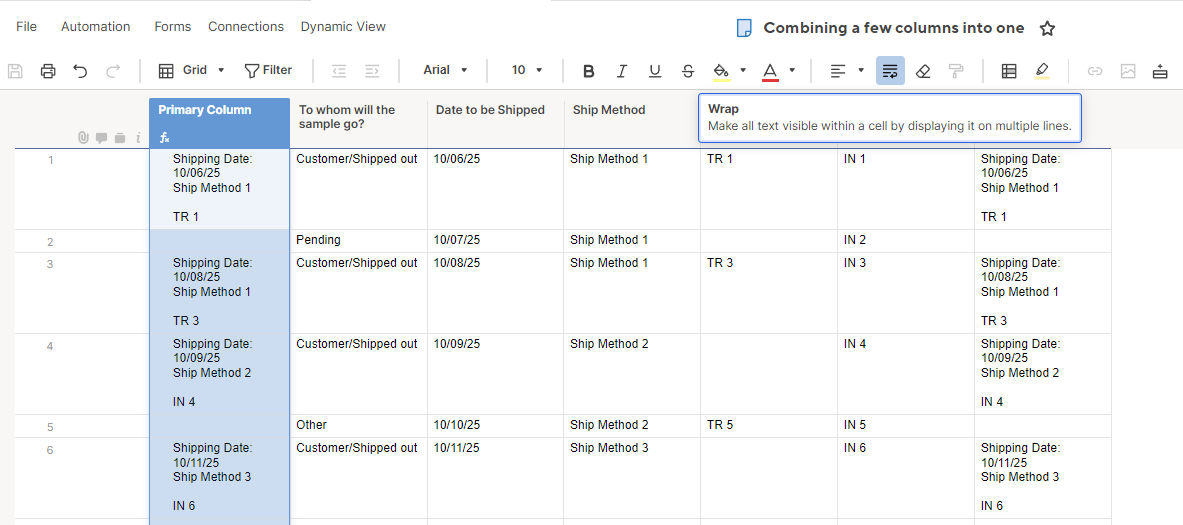Click the insert row icon
Screen dimensions: 1183x525
tap(1160, 70)
